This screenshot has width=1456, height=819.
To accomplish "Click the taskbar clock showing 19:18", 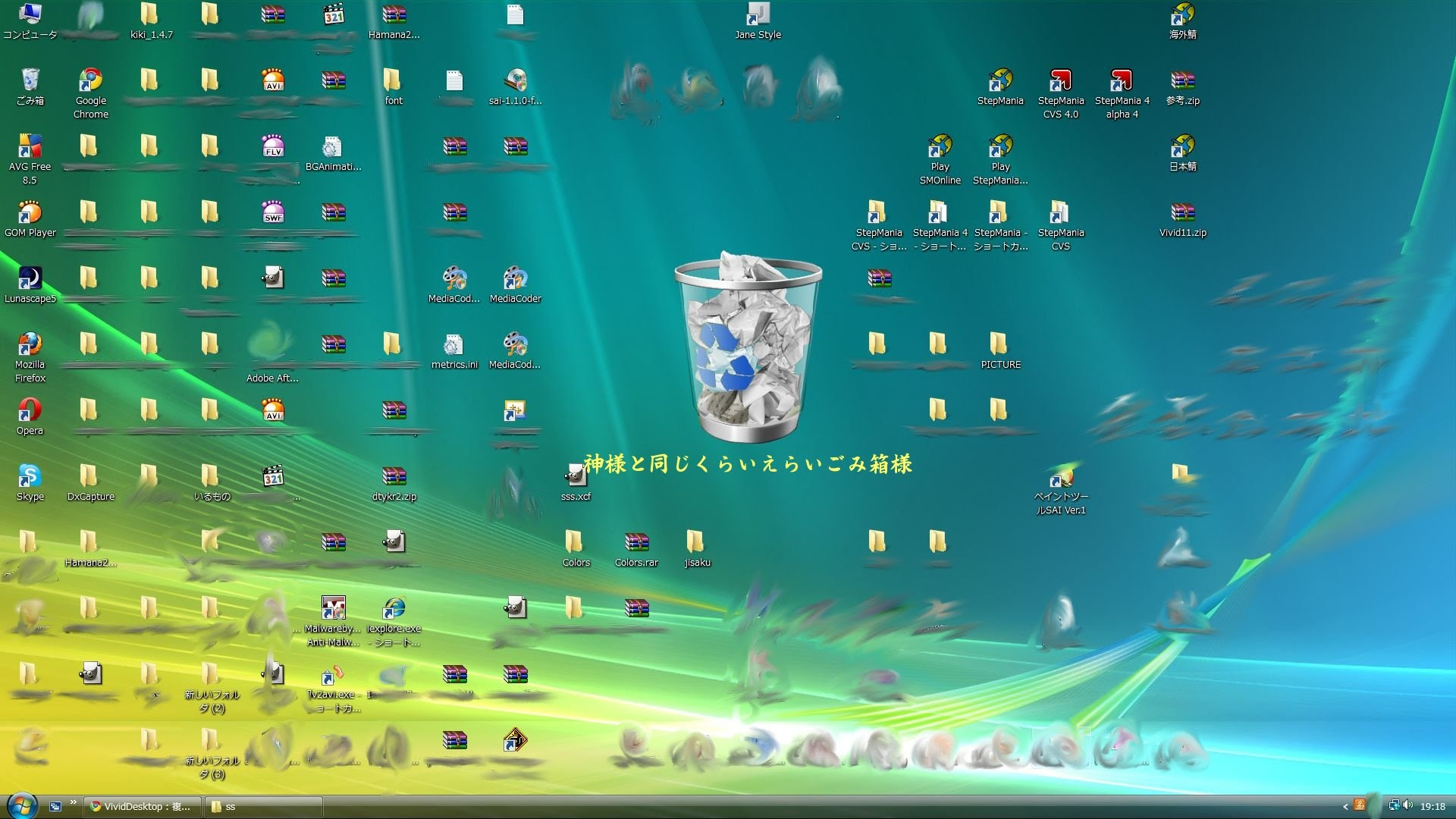I will [1432, 806].
